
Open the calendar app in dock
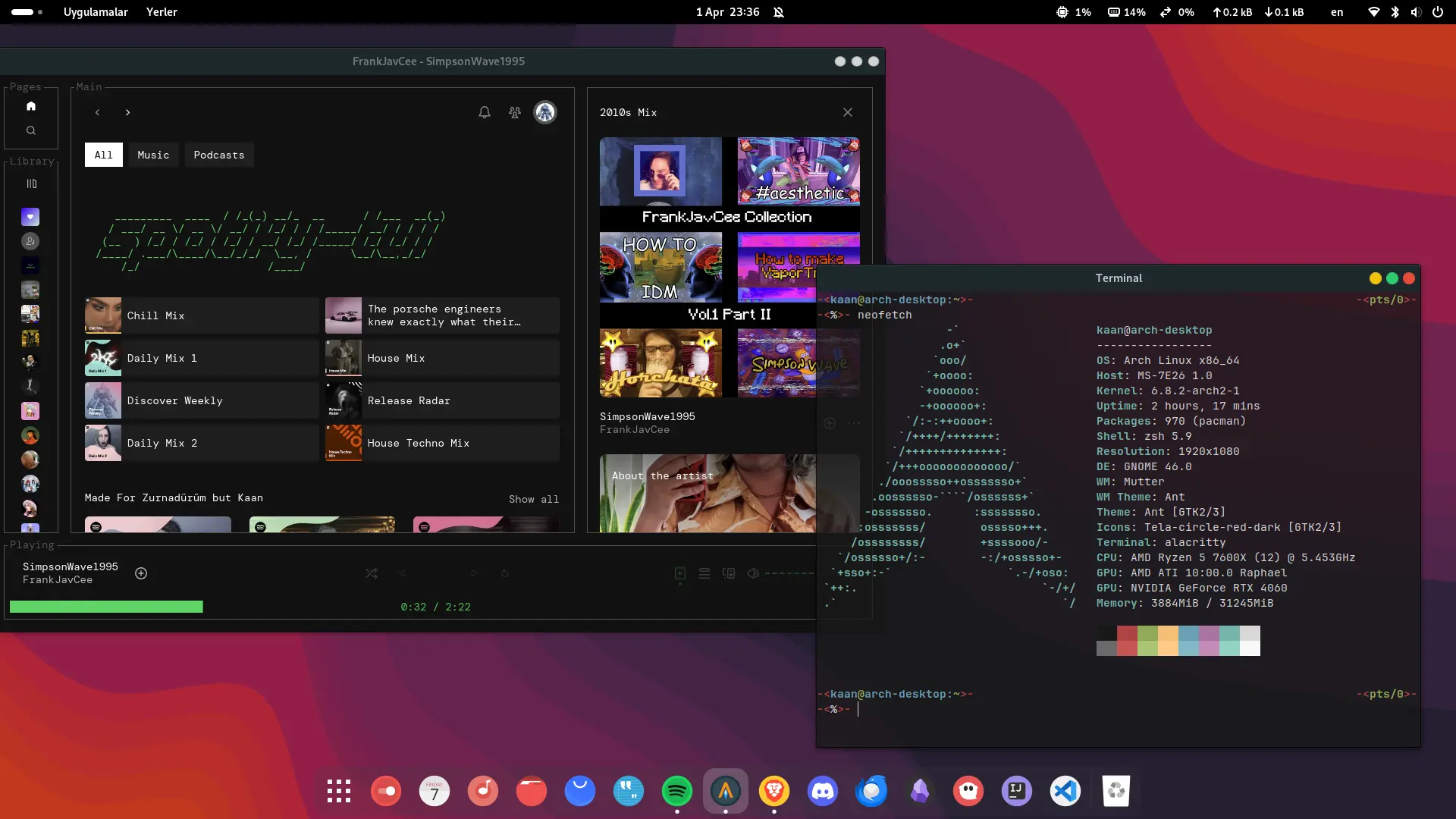[x=435, y=791]
